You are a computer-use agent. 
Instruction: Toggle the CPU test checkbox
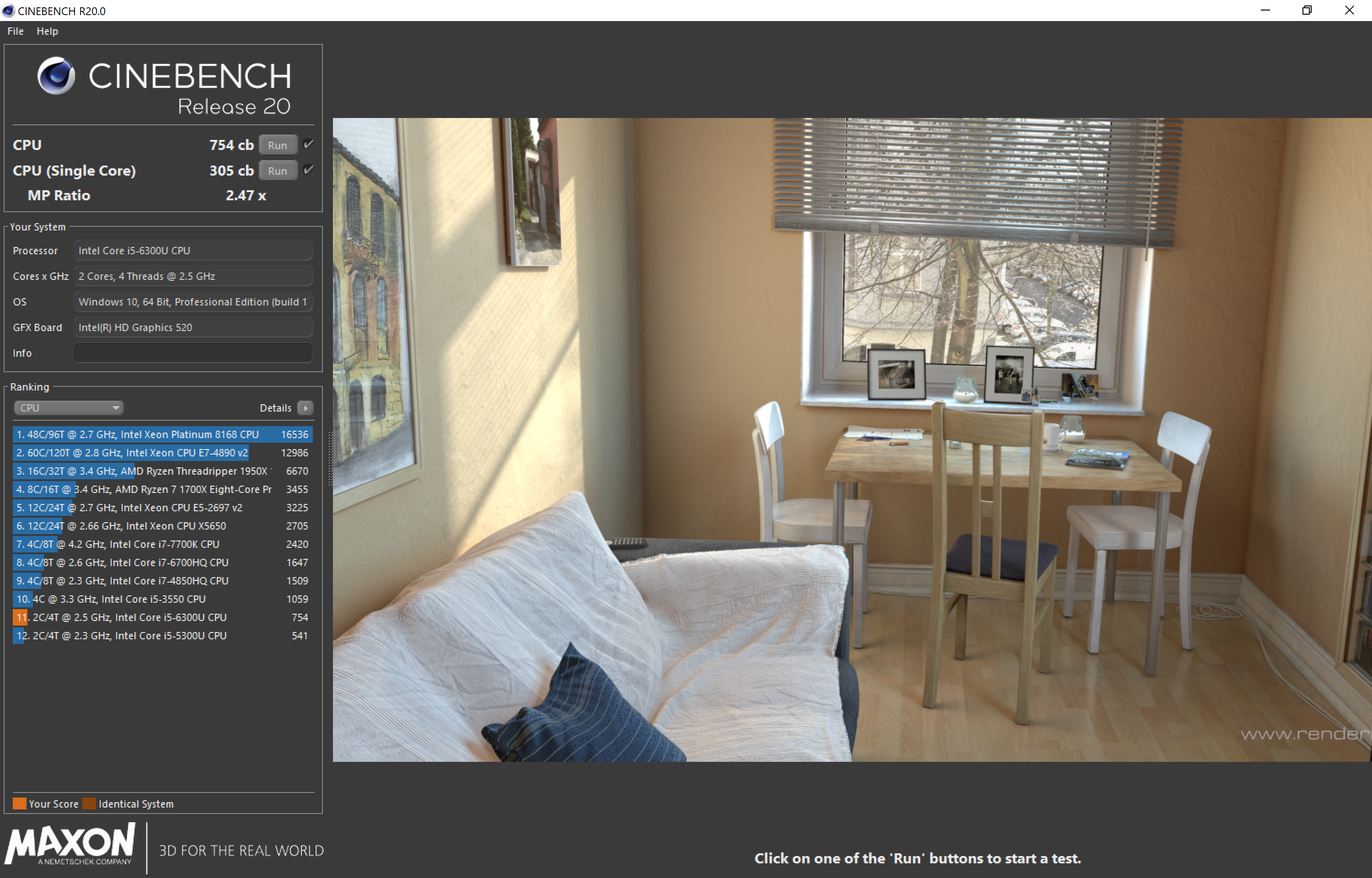(308, 144)
